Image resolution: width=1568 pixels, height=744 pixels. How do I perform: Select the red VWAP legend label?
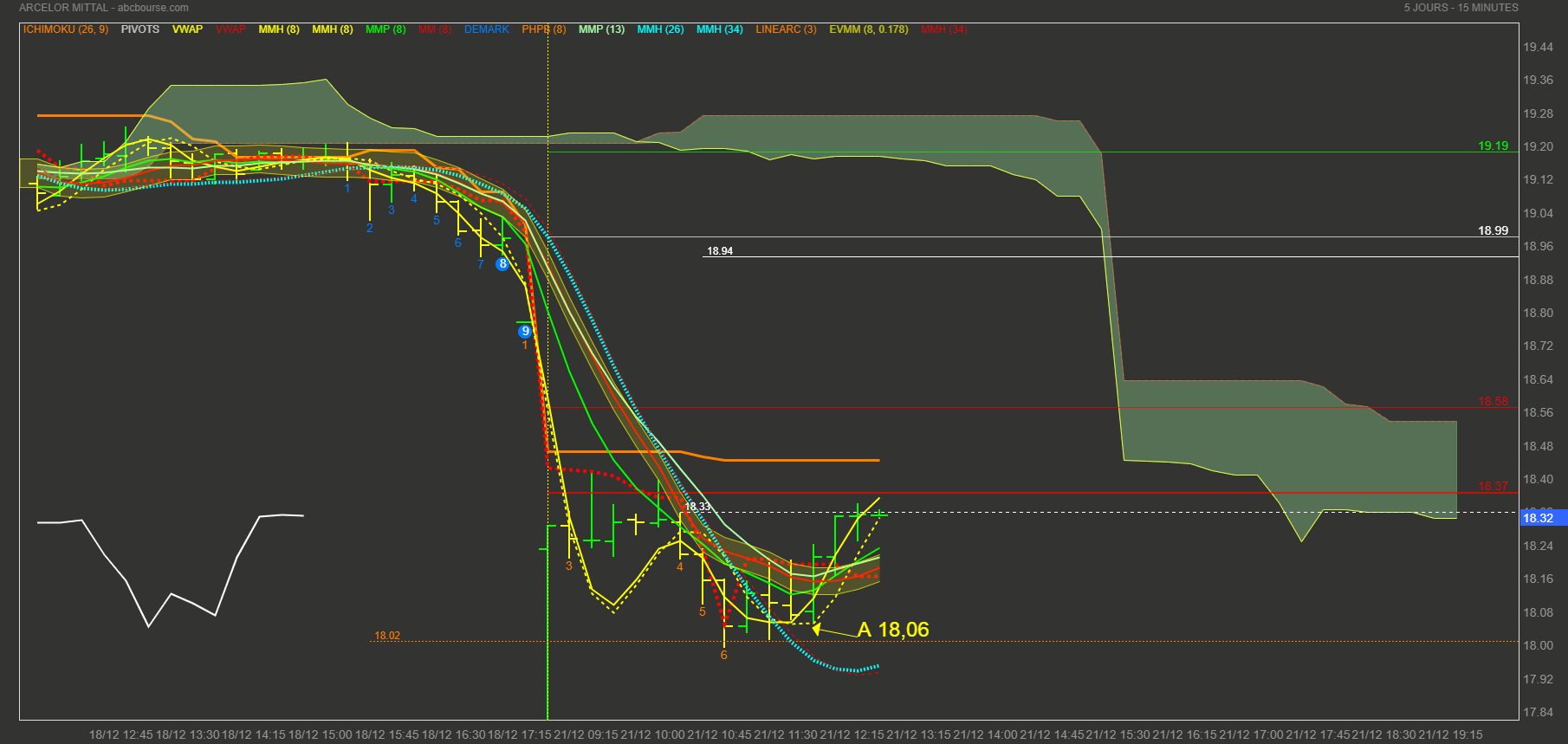(x=230, y=29)
